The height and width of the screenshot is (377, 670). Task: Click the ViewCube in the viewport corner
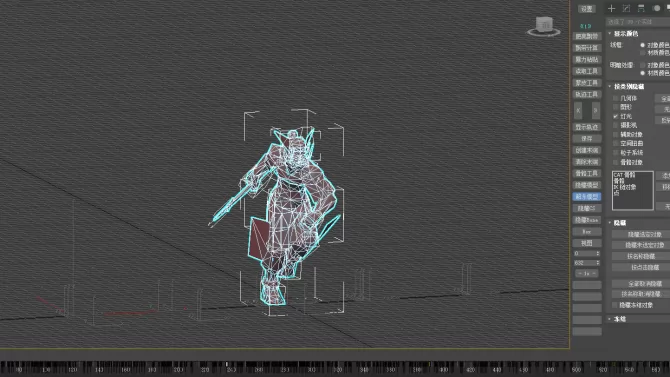pyautogui.click(x=544, y=27)
